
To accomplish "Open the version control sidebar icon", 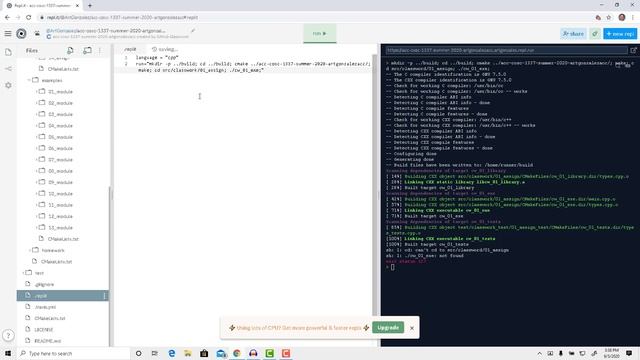I will coord(8,69).
